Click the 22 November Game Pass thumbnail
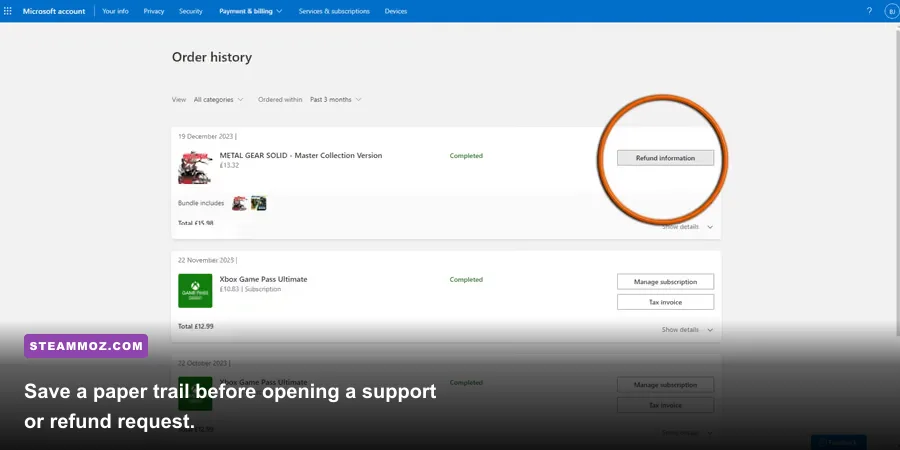 click(x=195, y=290)
